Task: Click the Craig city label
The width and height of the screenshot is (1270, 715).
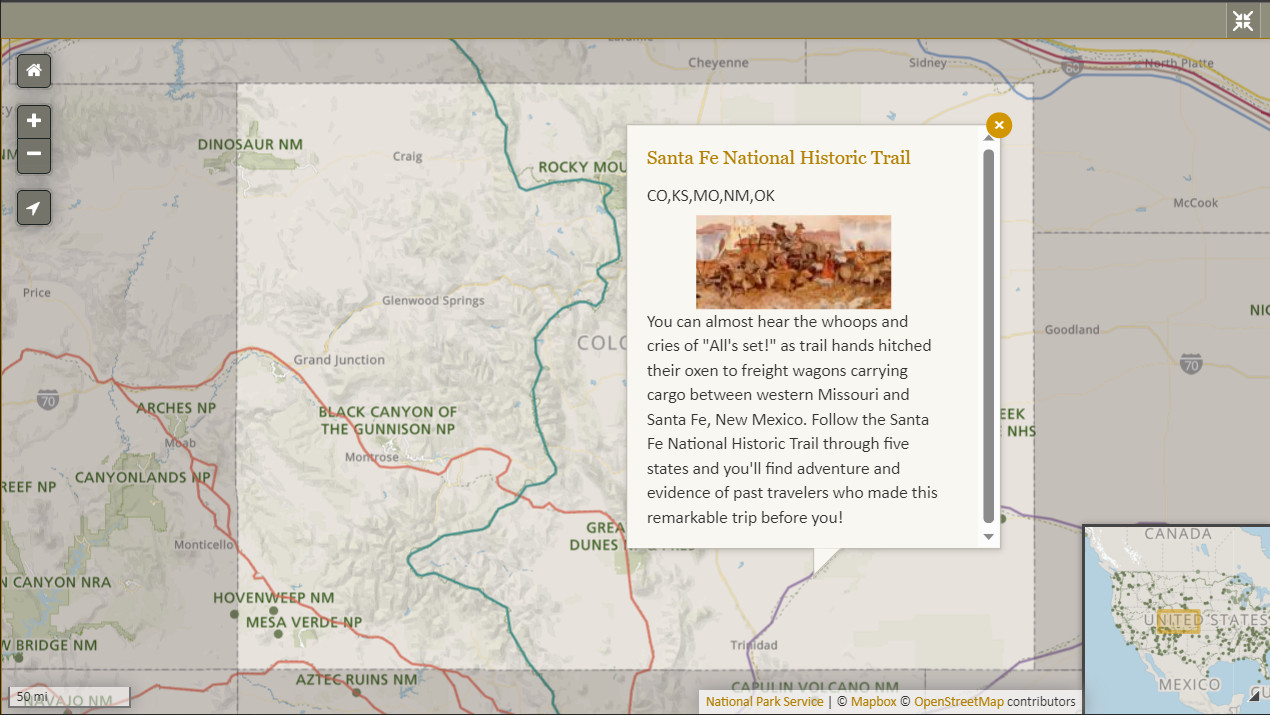Action: click(408, 156)
